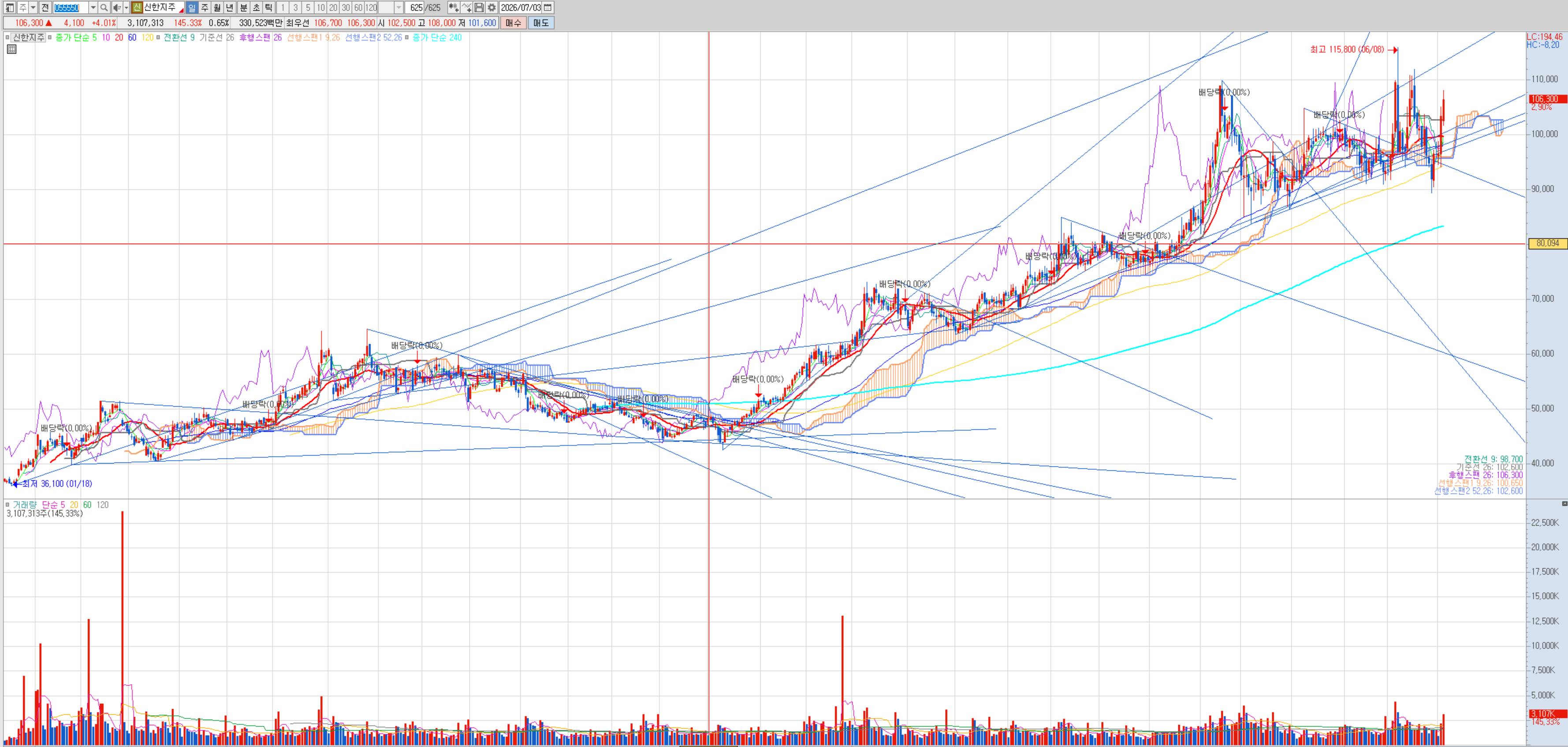Open the calendar date picker icon
The width and height of the screenshot is (1568, 747).
click(548, 8)
